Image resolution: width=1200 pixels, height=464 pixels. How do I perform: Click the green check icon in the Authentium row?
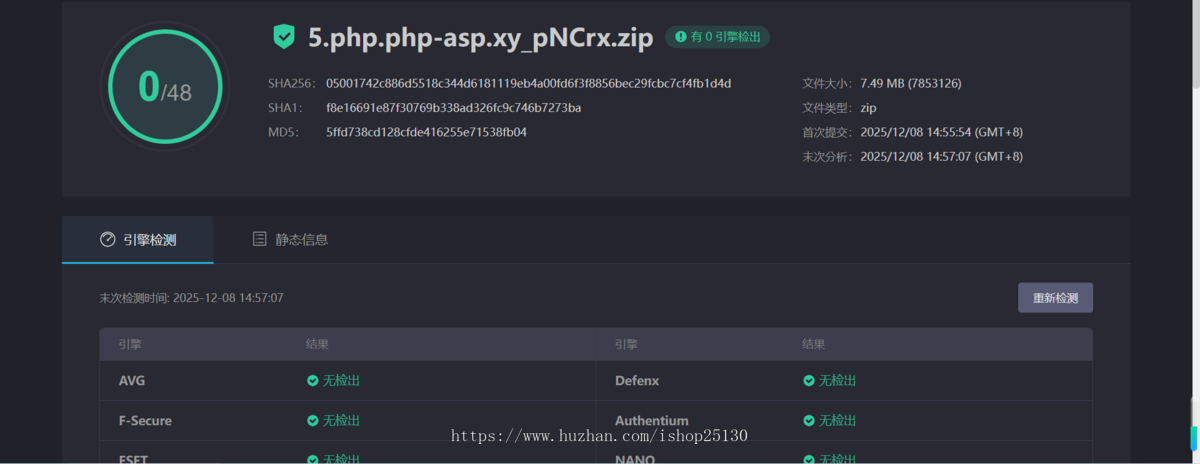(809, 421)
